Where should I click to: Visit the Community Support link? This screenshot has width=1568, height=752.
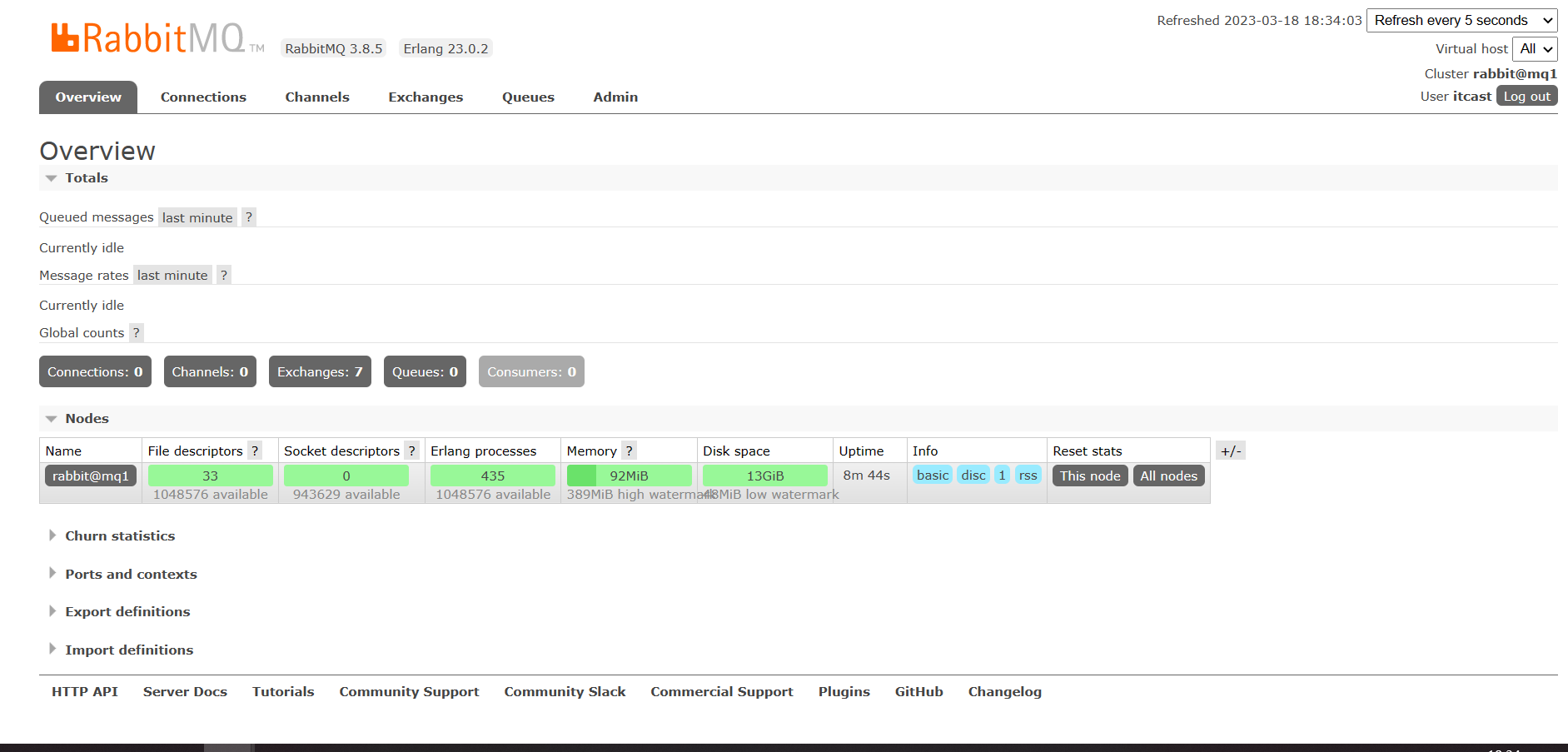(409, 691)
